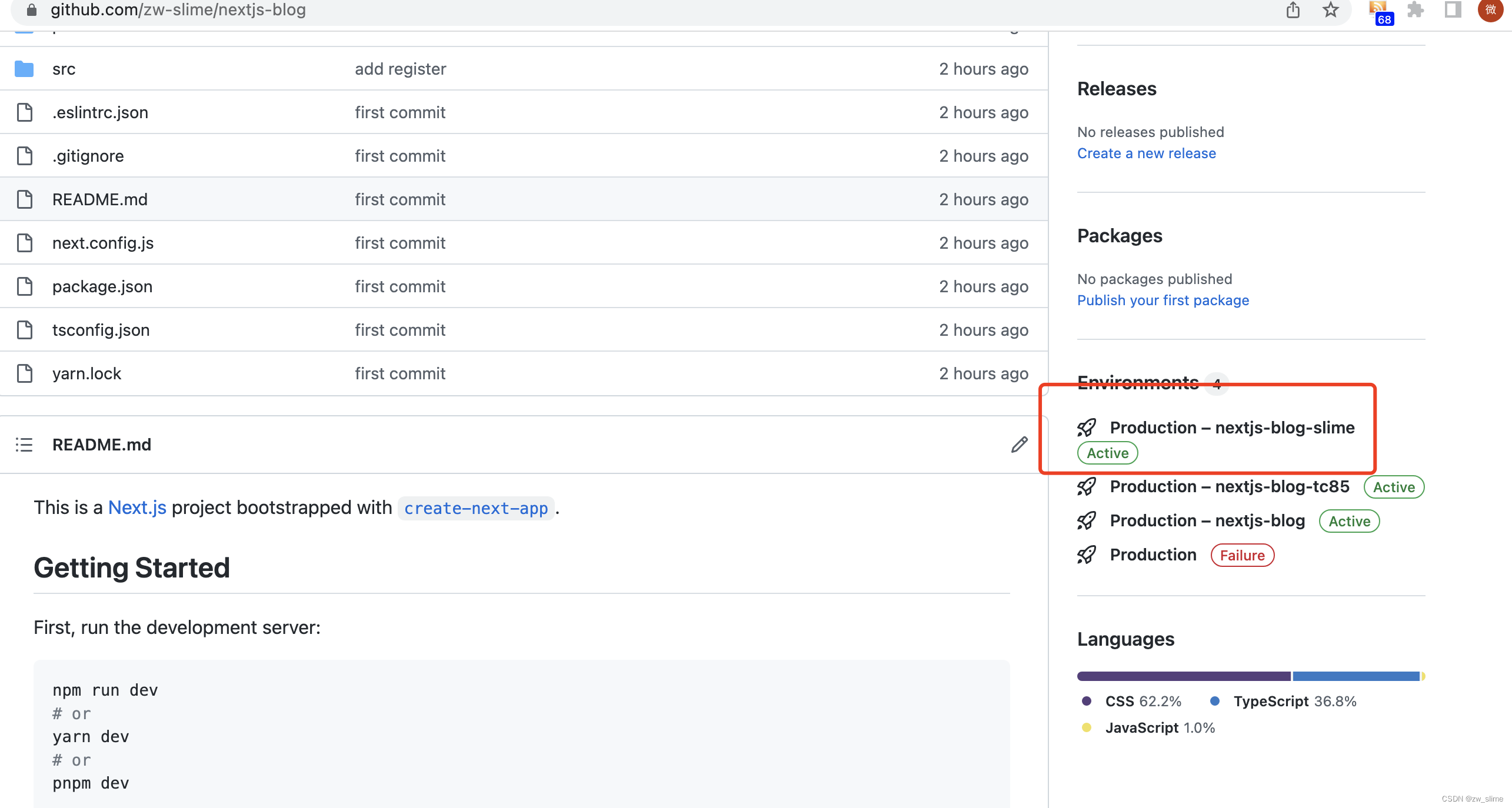Open Production – nextjs-blog environment
This screenshot has width=1512, height=808.
click(x=1207, y=520)
